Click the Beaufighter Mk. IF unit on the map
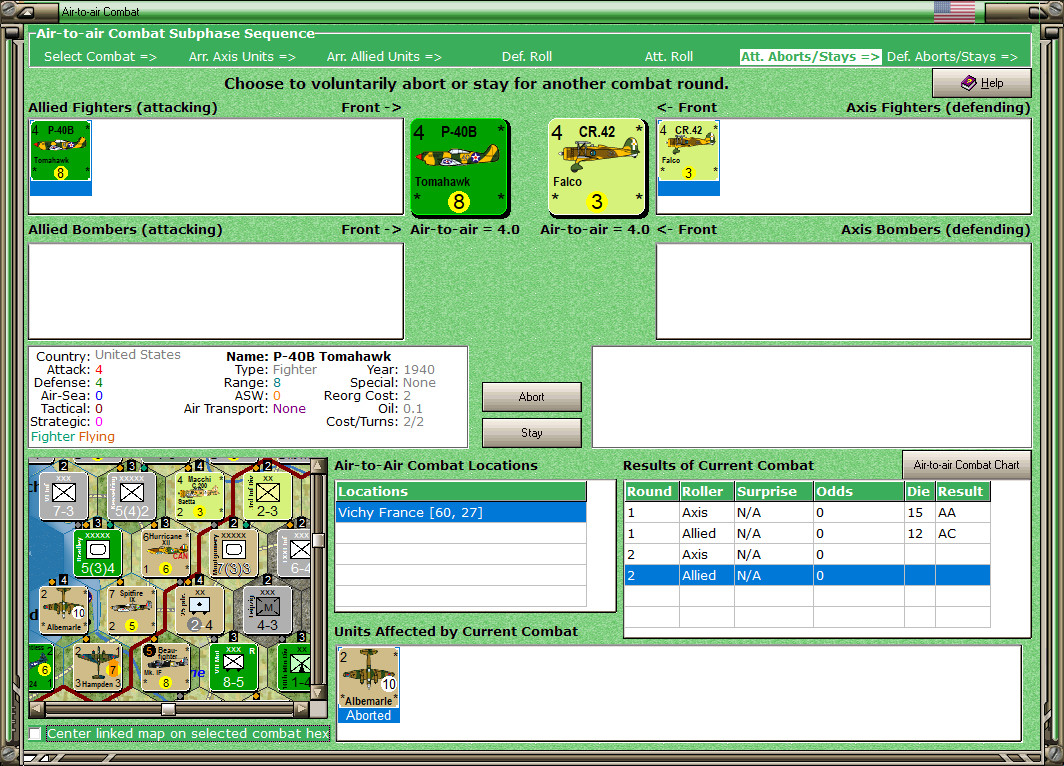Viewport: 1064px width, 766px height. [x=165, y=668]
